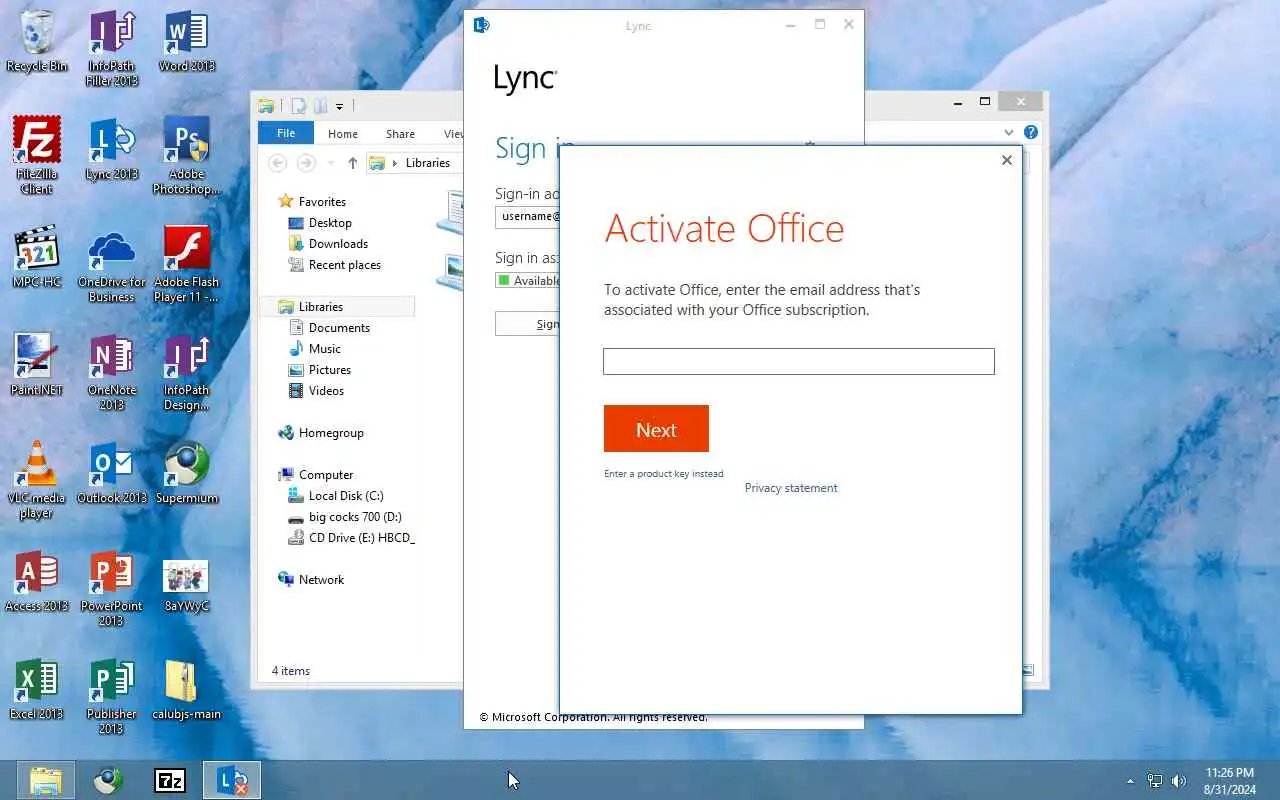Open File menu in Explorer
The height and width of the screenshot is (800, 1280).
click(286, 133)
